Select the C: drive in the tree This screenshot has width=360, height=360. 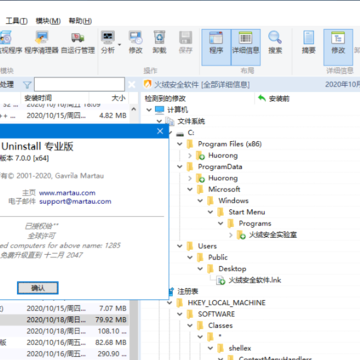(191, 133)
